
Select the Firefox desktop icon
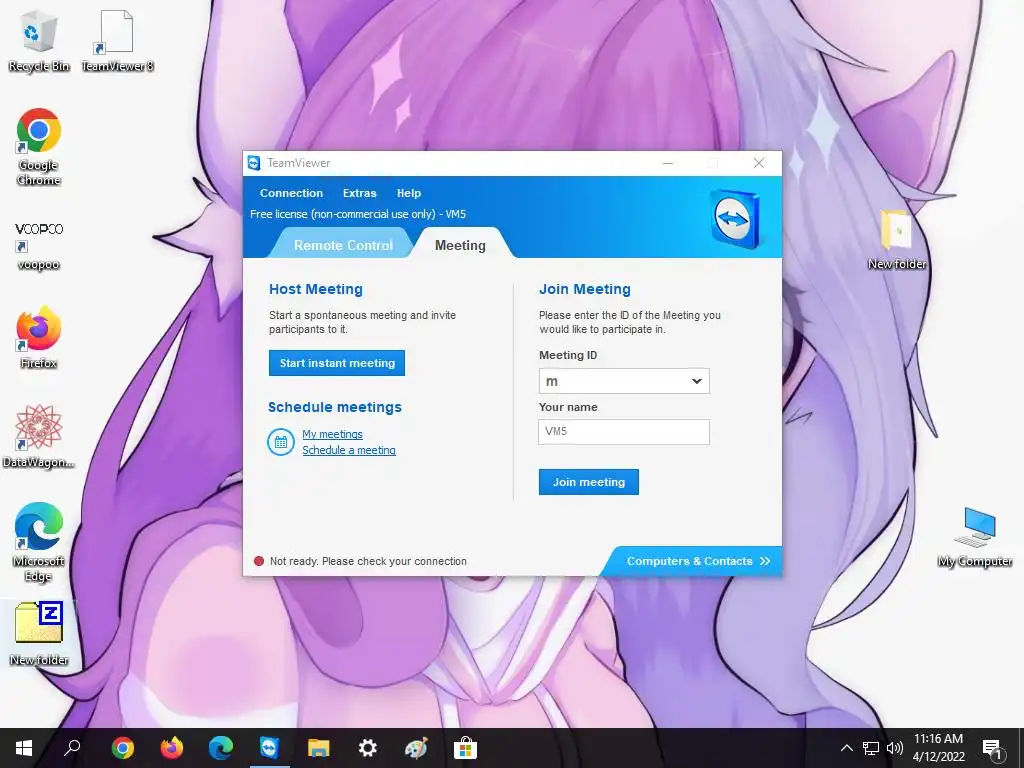click(39, 337)
